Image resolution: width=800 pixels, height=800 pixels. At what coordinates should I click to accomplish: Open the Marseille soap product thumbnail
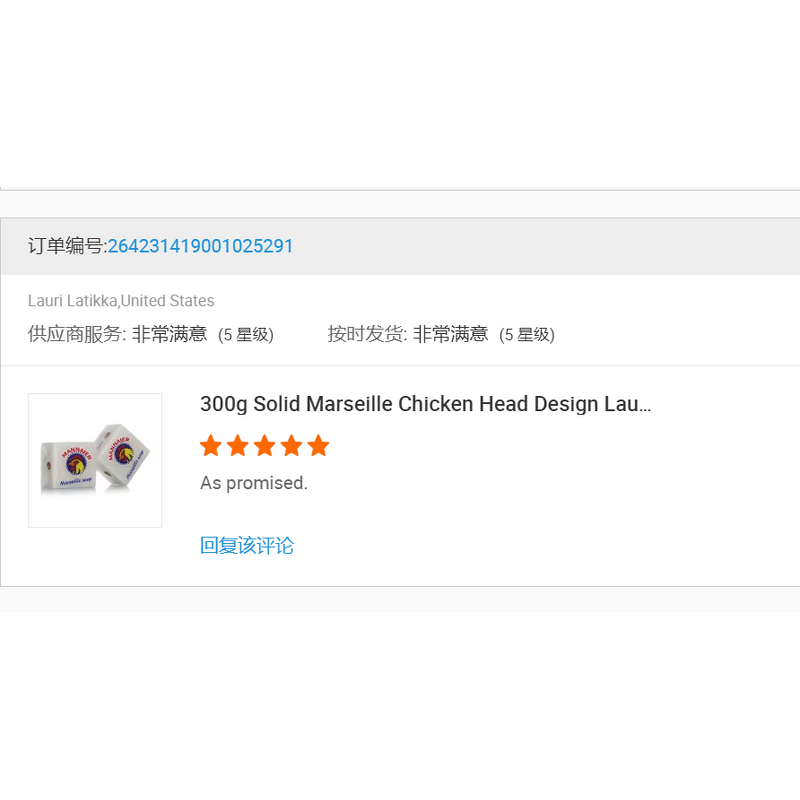tap(95, 460)
